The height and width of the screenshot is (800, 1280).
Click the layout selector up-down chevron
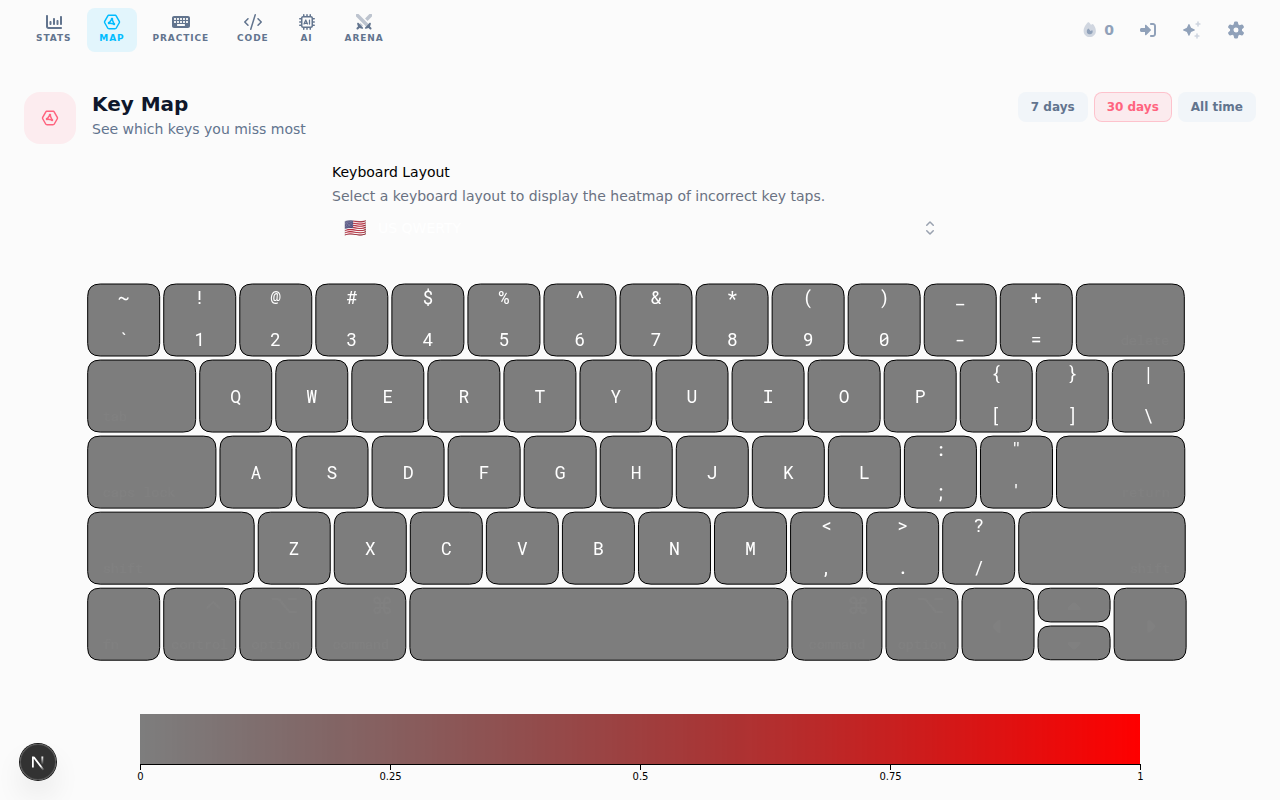930,228
